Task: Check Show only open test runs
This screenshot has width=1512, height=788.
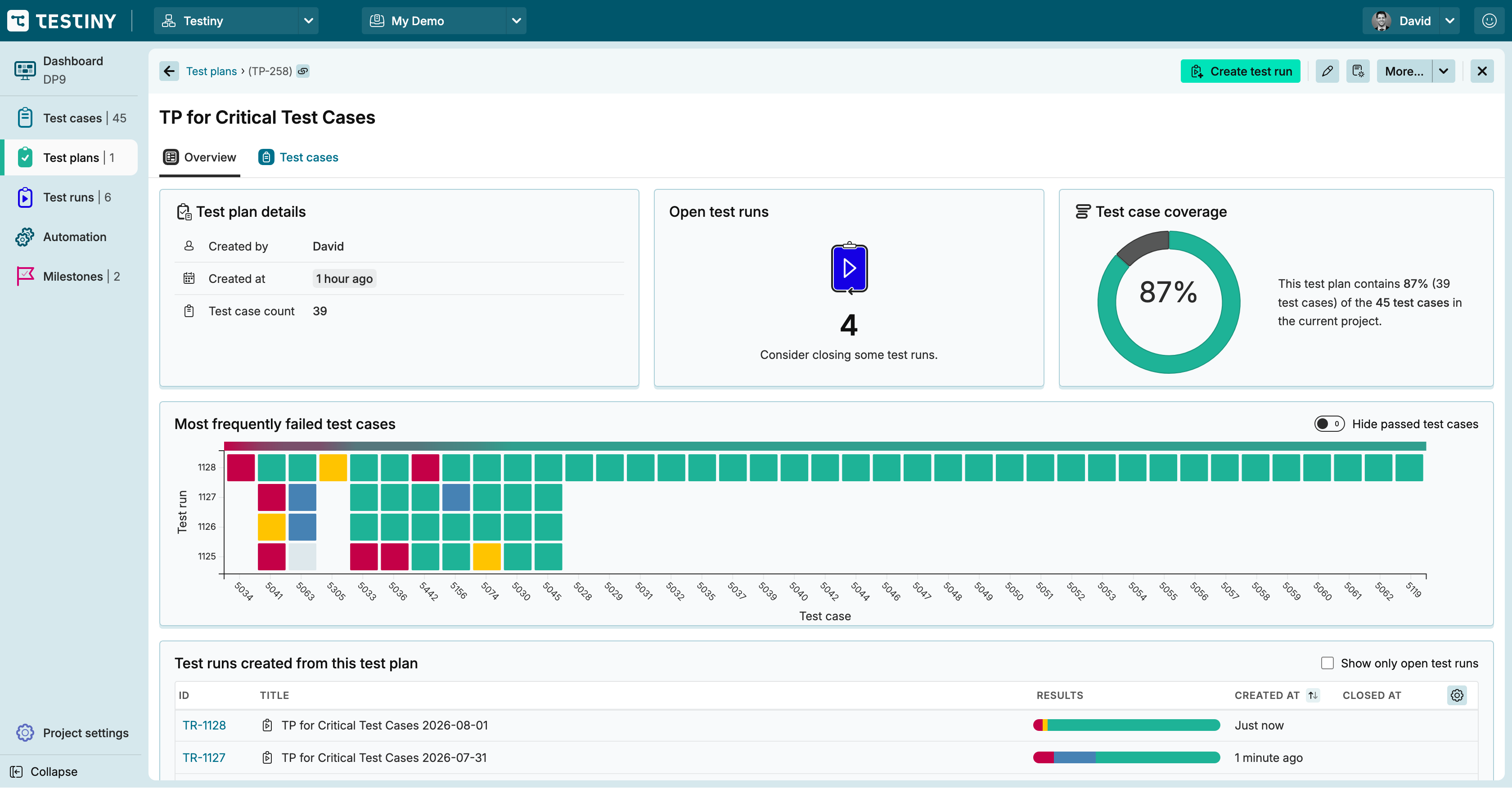Action: (1327, 663)
